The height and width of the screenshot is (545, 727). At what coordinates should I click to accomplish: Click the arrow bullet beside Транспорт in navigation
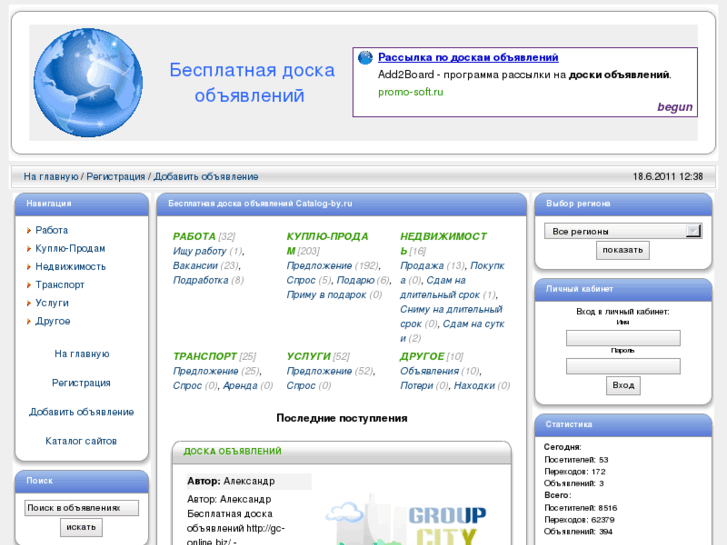click(x=28, y=285)
